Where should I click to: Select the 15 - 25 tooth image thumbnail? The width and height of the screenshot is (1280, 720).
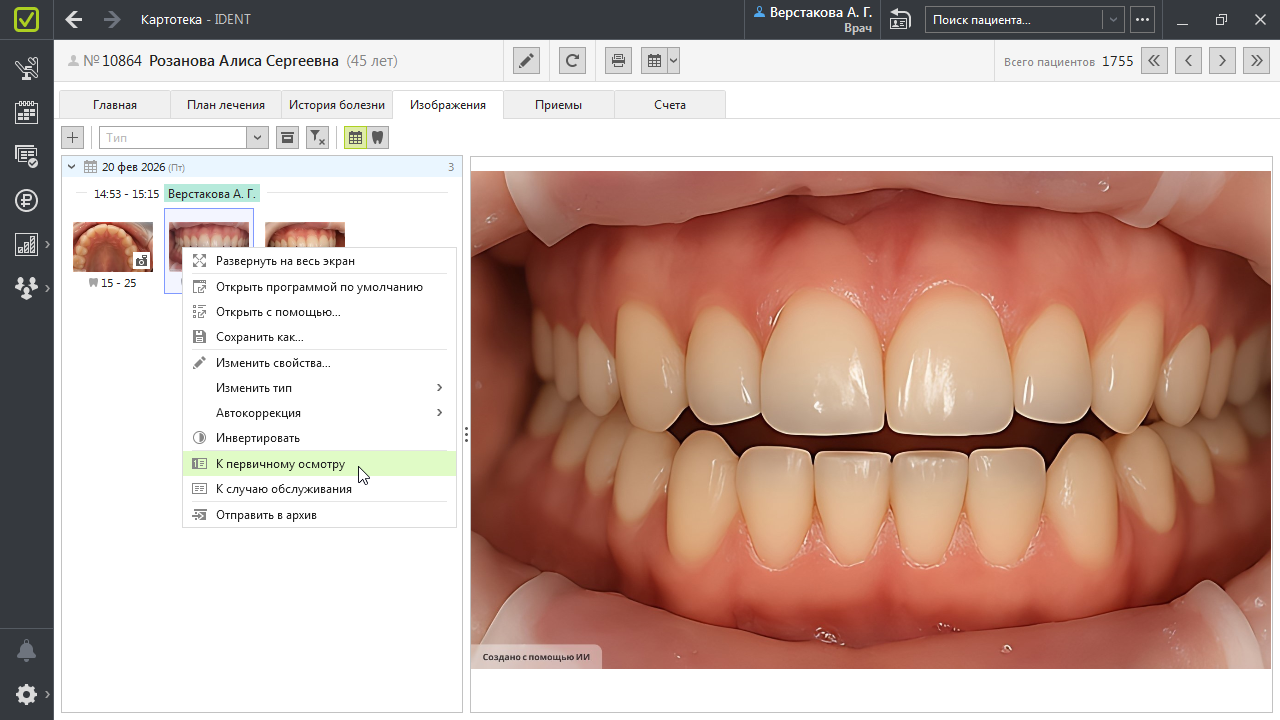[x=112, y=247]
